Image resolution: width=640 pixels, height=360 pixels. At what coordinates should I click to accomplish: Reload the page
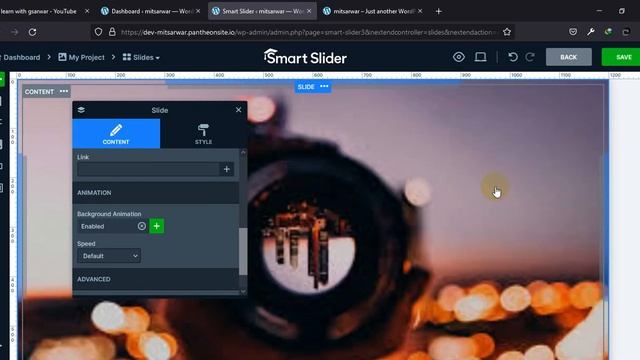33,32
